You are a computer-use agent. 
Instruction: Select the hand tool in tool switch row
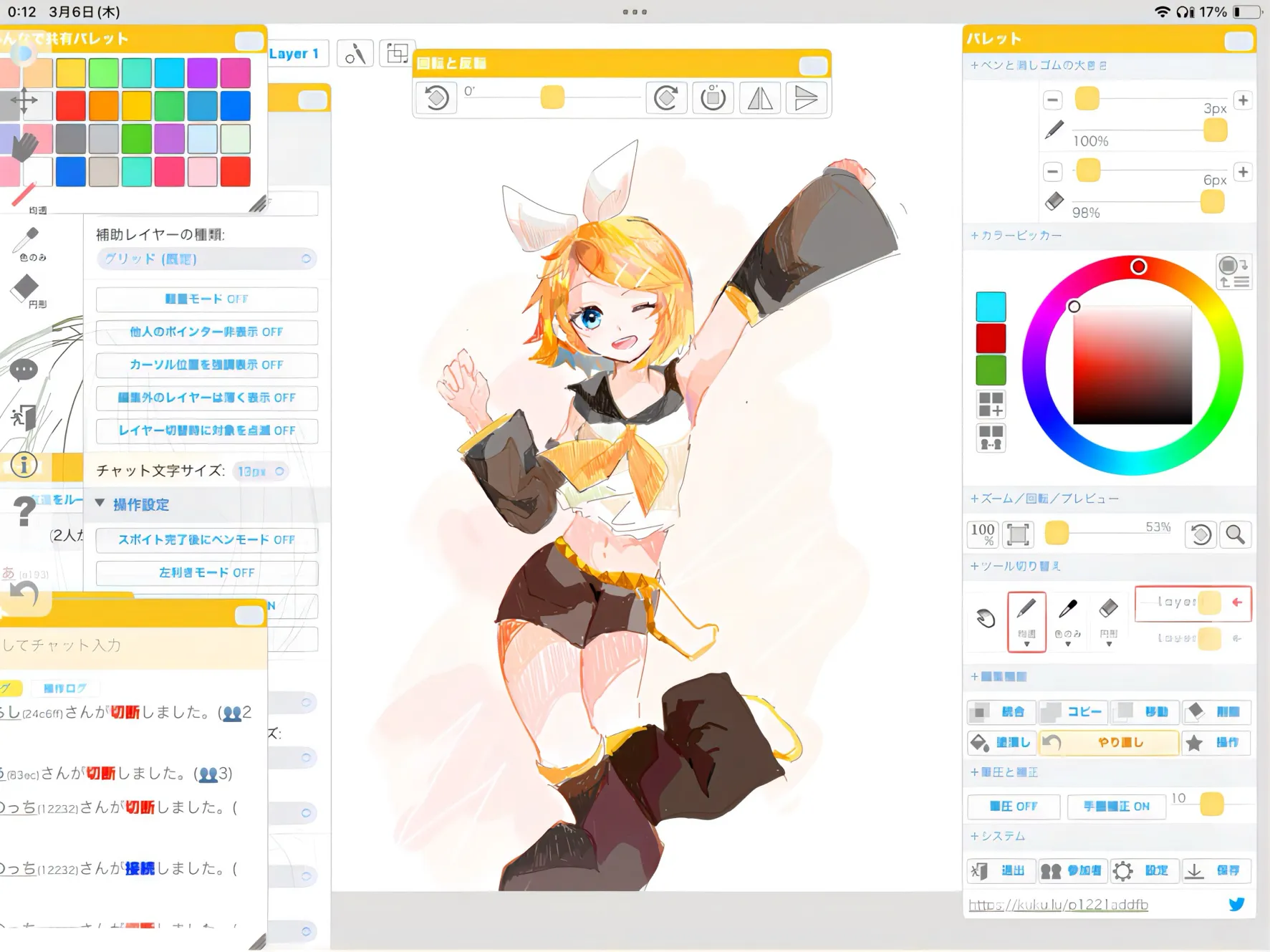click(986, 617)
